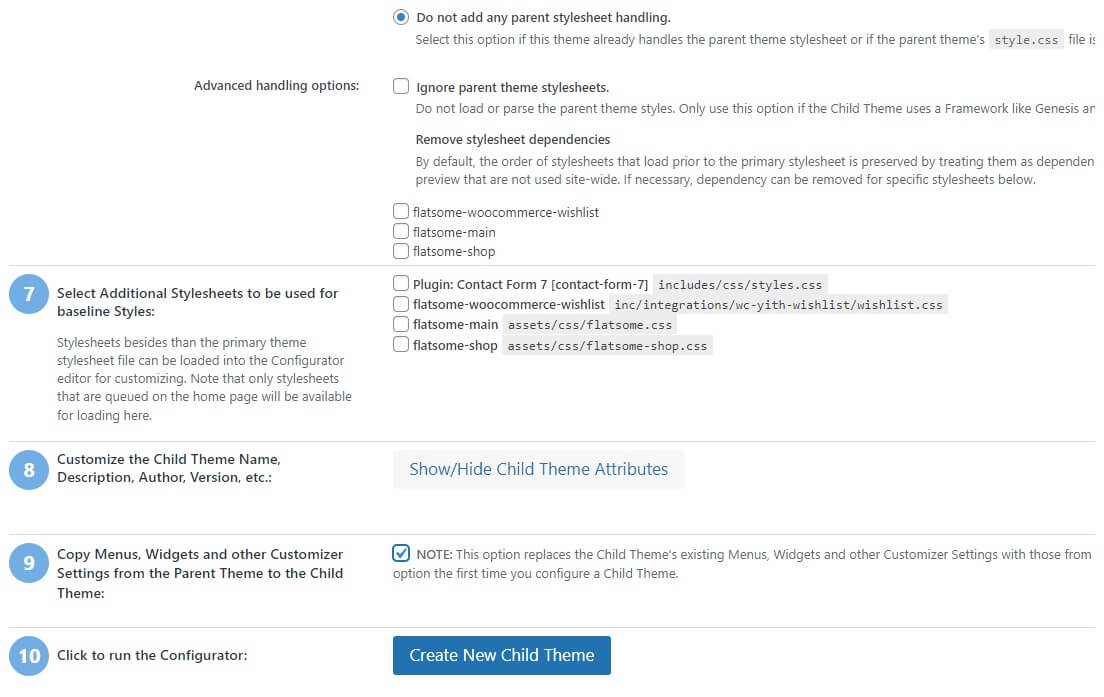This screenshot has width=1104, height=697.
Task: Click the step 7 numbered circle icon
Action: (30, 293)
